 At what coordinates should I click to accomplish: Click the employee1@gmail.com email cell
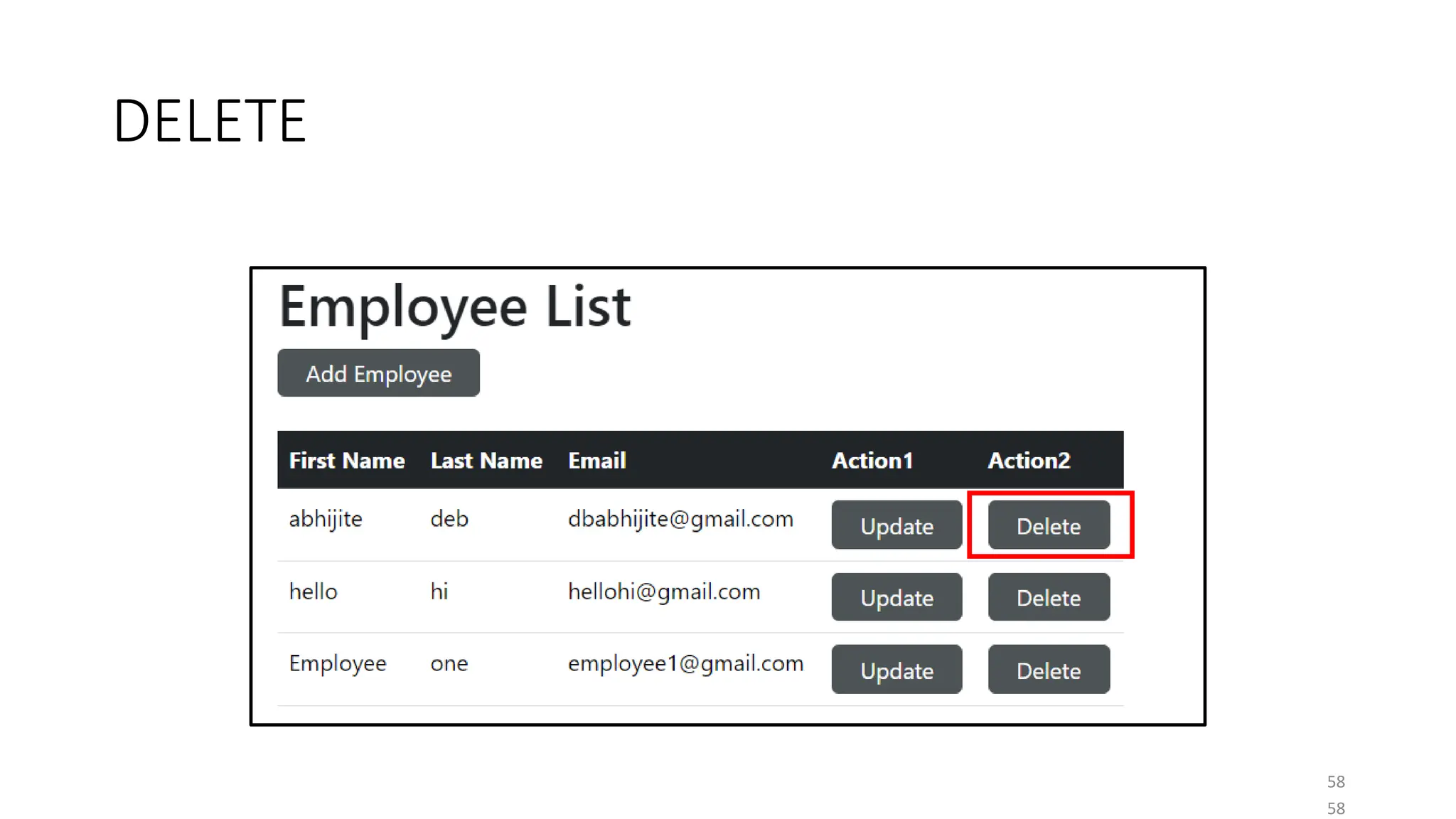pos(685,663)
